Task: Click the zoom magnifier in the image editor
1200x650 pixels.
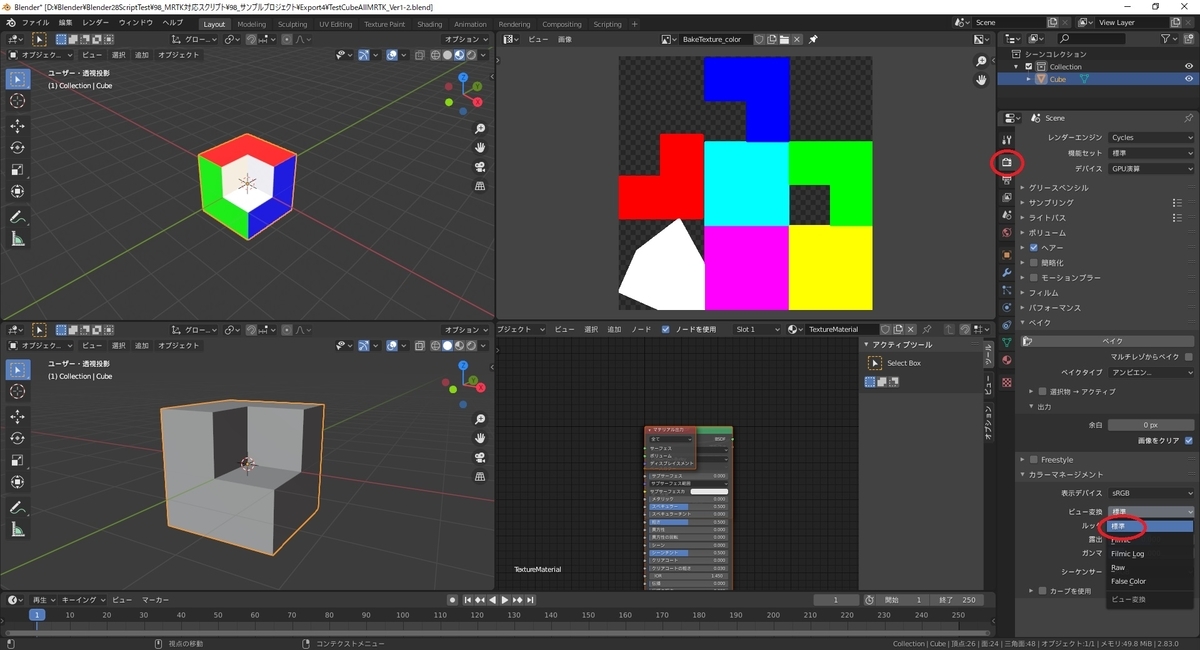Action: point(981,61)
